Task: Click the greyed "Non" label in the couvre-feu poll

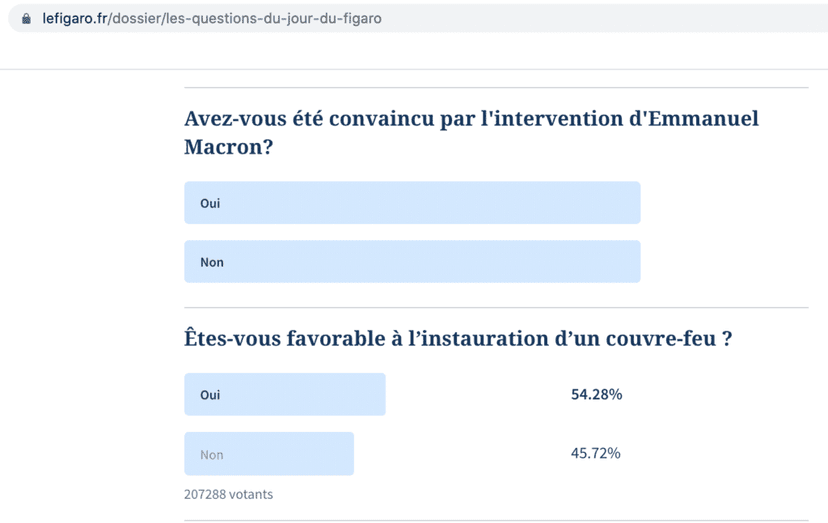Action: tap(212, 455)
